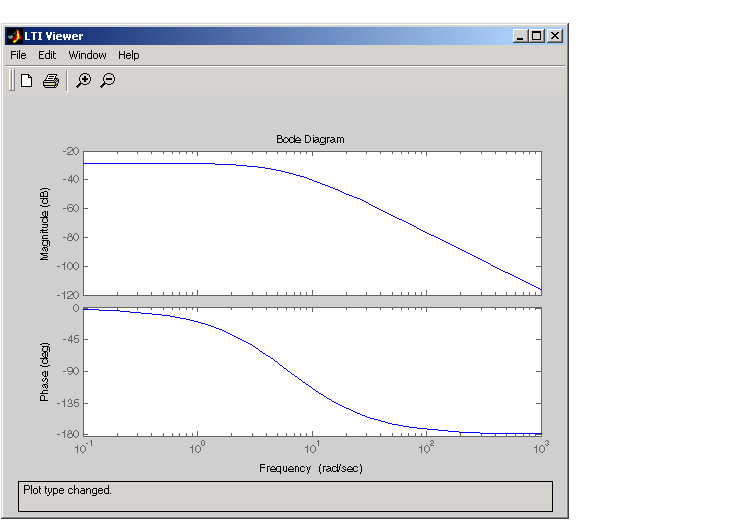Select the Zoom Out magnifier tool
750x522 pixels.
click(x=108, y=81)
